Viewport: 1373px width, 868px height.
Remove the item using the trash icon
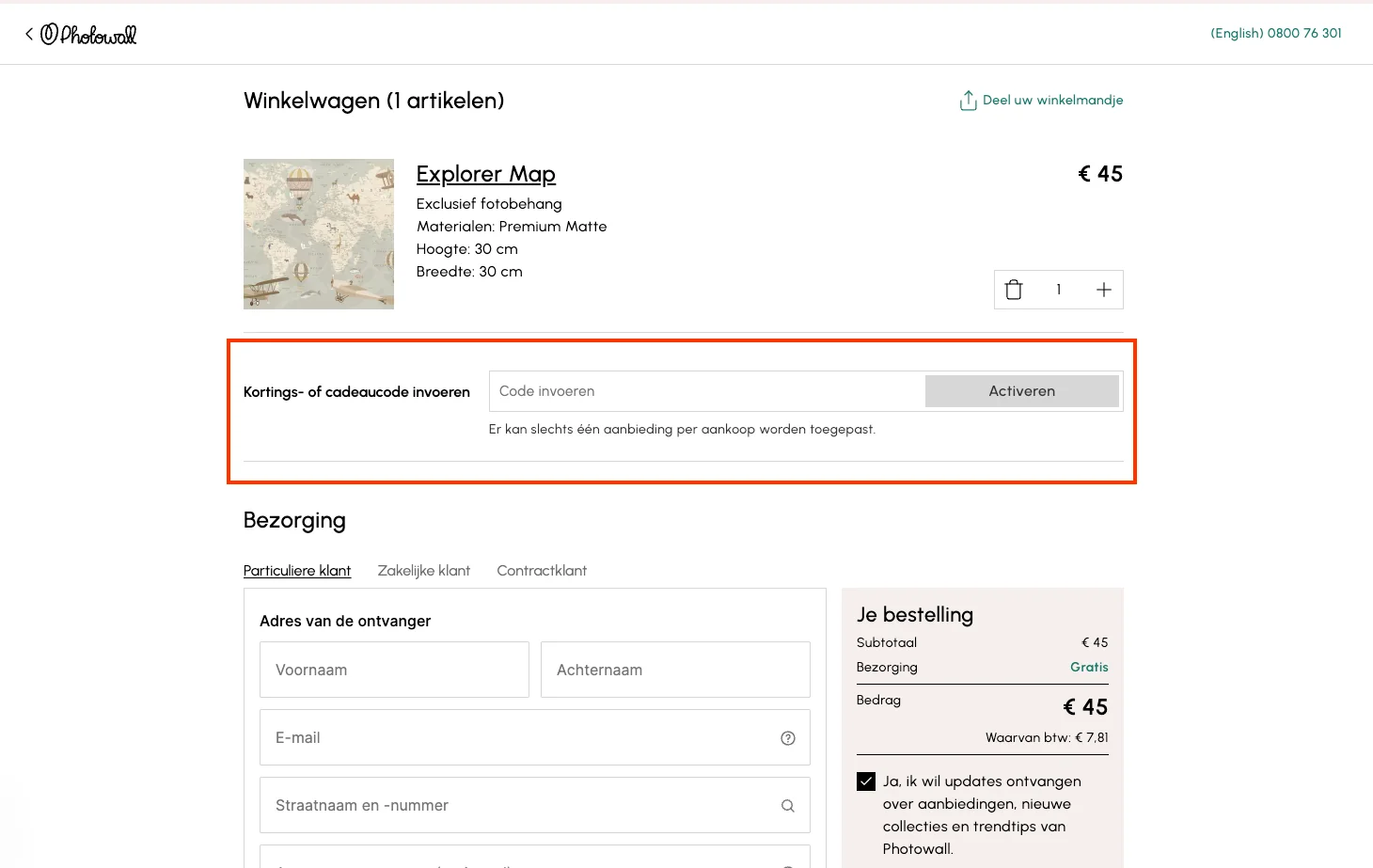[x=1013, y=289]
